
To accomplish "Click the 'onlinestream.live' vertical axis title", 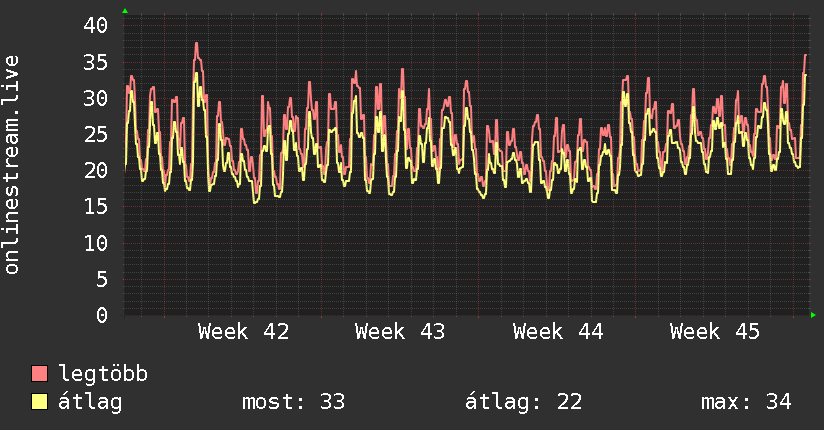I will pyautogui.click(x=12, y=165).
